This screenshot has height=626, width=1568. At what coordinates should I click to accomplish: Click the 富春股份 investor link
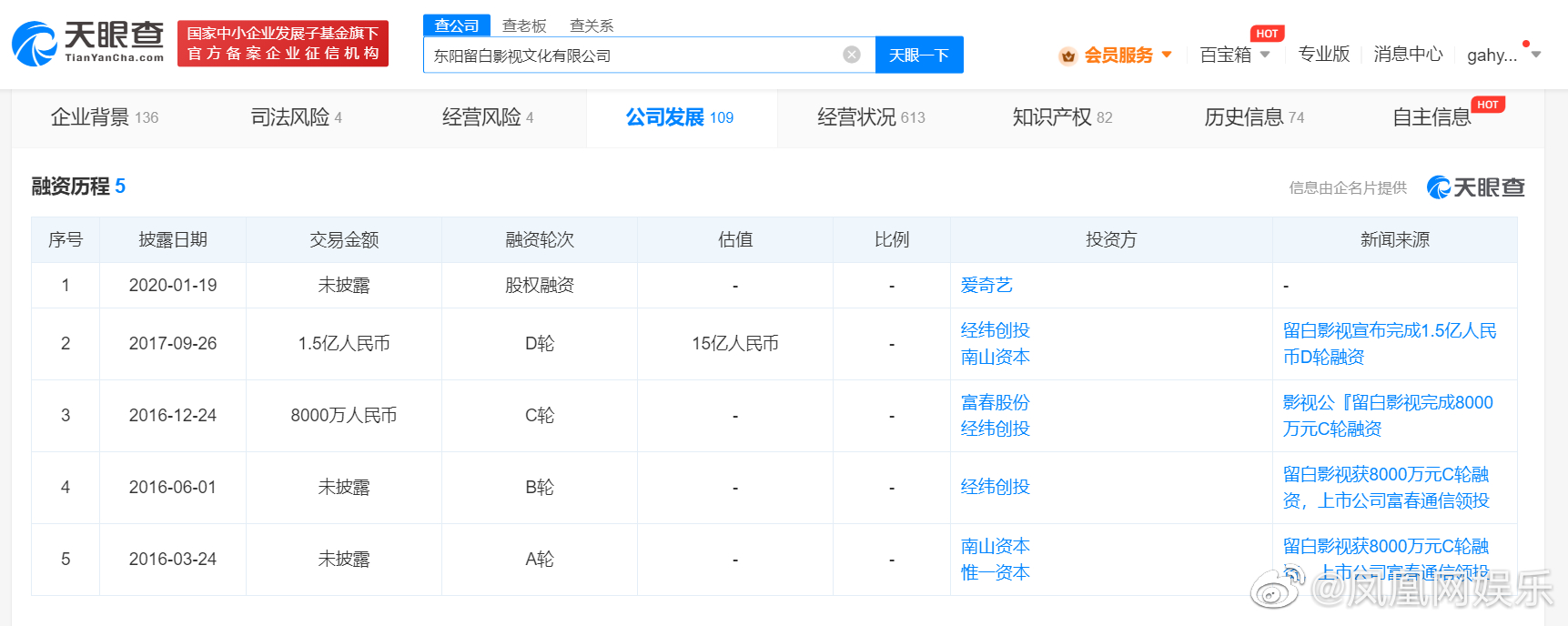click(x=995, y=402)
